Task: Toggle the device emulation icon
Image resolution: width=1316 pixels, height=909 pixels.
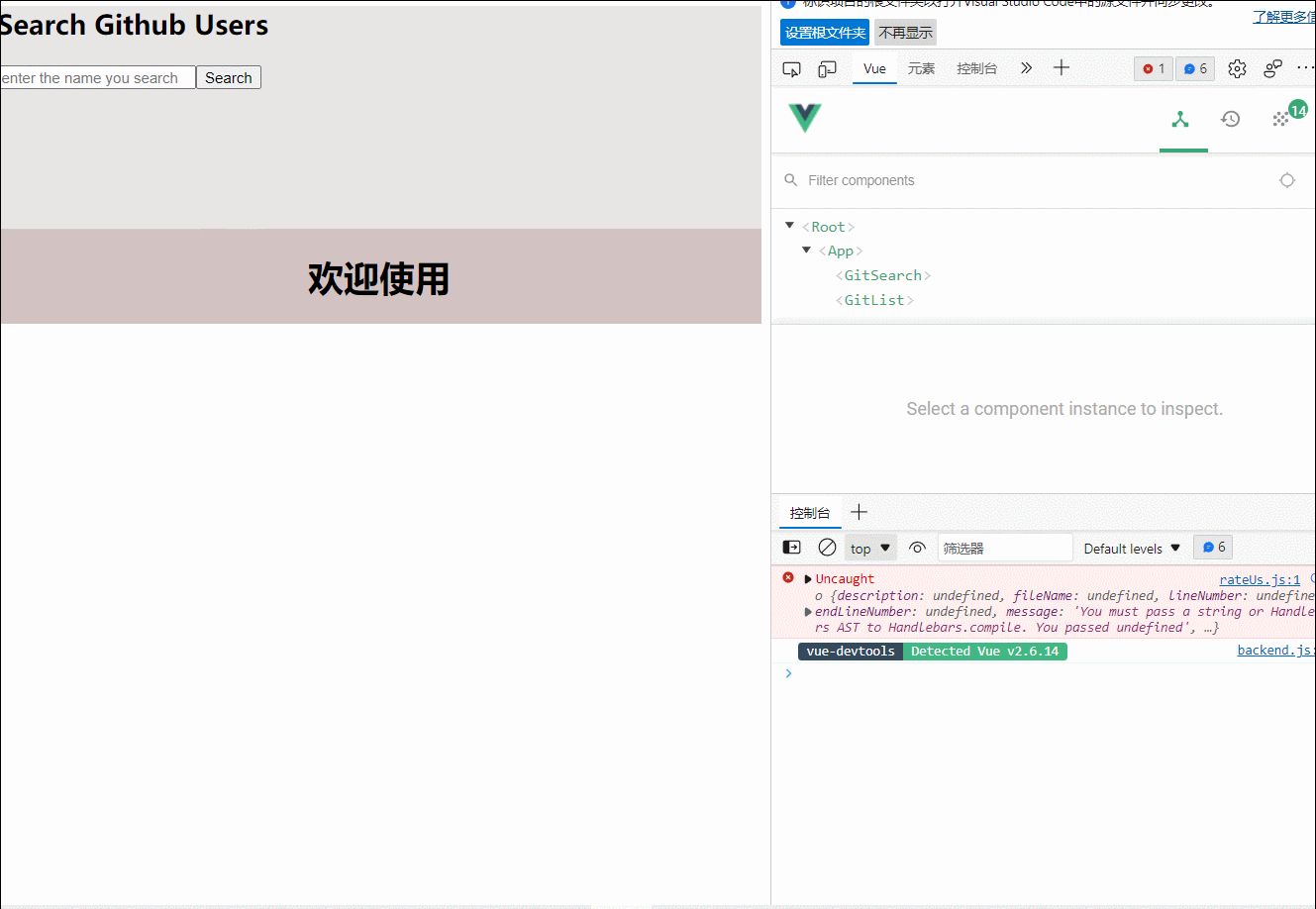Action: (x=828, y=67)
